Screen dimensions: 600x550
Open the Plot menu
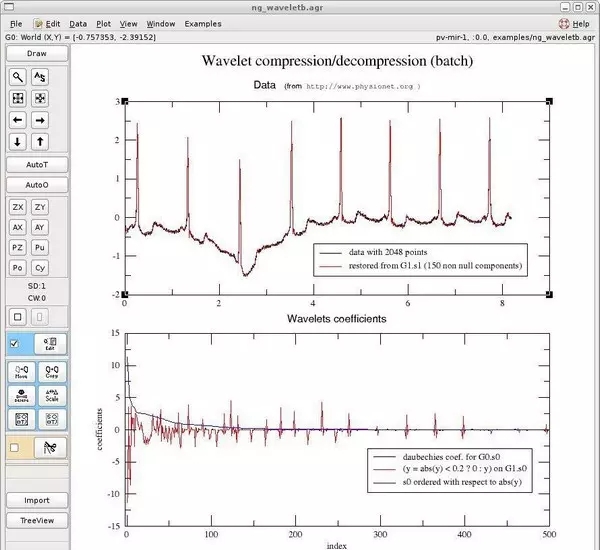104,22
